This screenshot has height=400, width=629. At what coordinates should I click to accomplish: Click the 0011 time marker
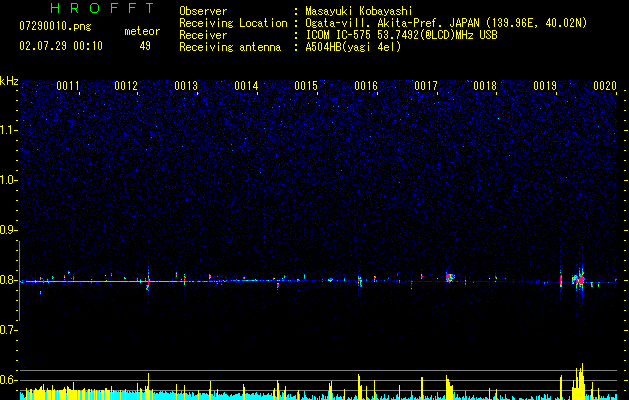pyautogui.click(x=68, y=86)
